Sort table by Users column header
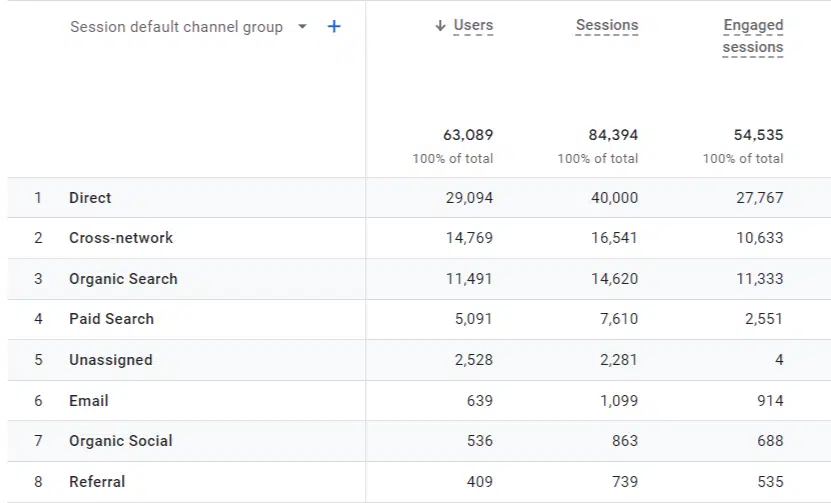The image size is (831, 503). (473, 26)
